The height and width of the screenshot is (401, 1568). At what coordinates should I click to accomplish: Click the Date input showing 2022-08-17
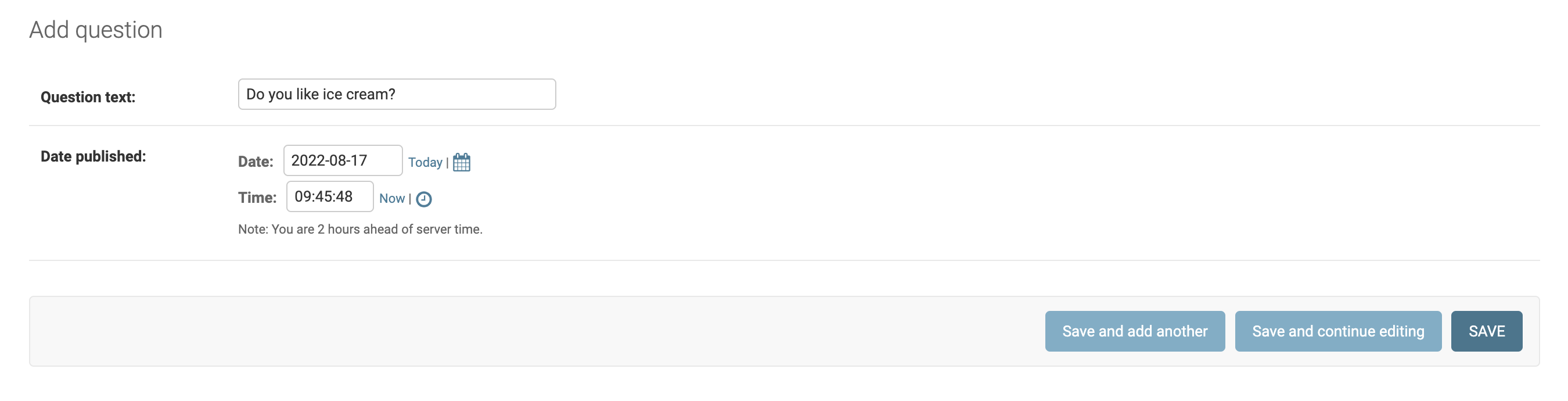[343, 160]
